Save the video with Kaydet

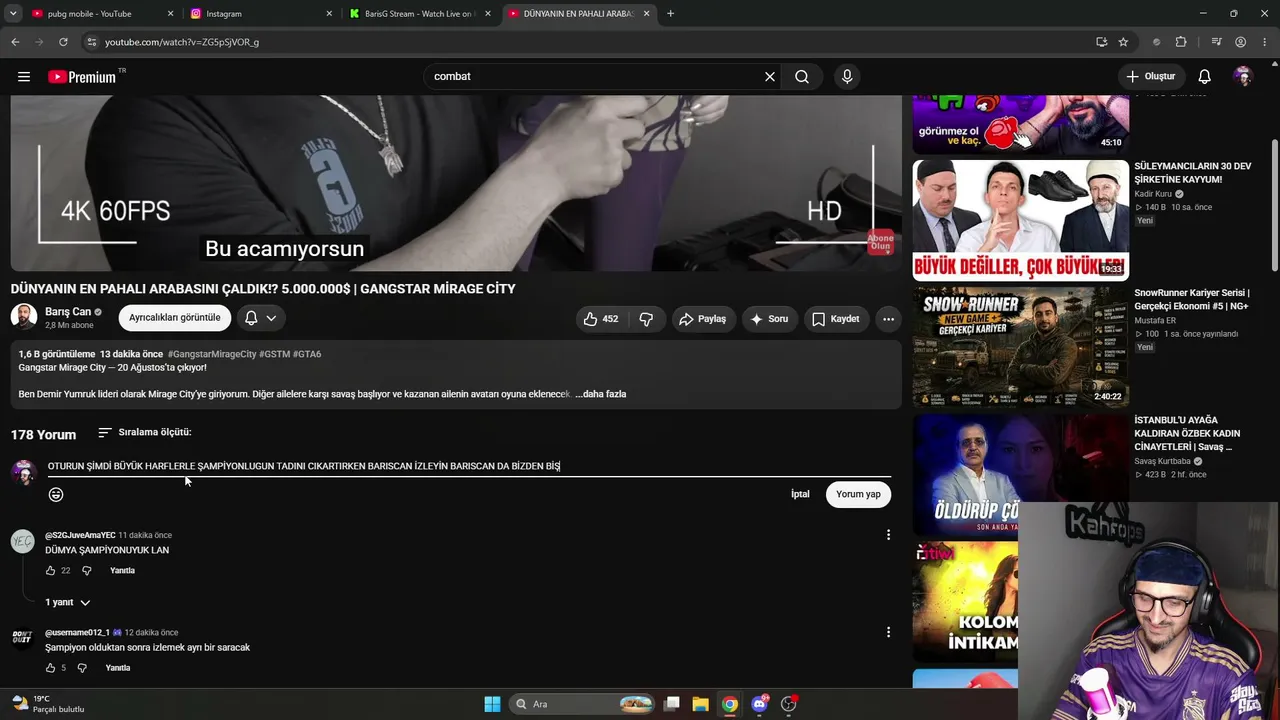click(836, 319)
